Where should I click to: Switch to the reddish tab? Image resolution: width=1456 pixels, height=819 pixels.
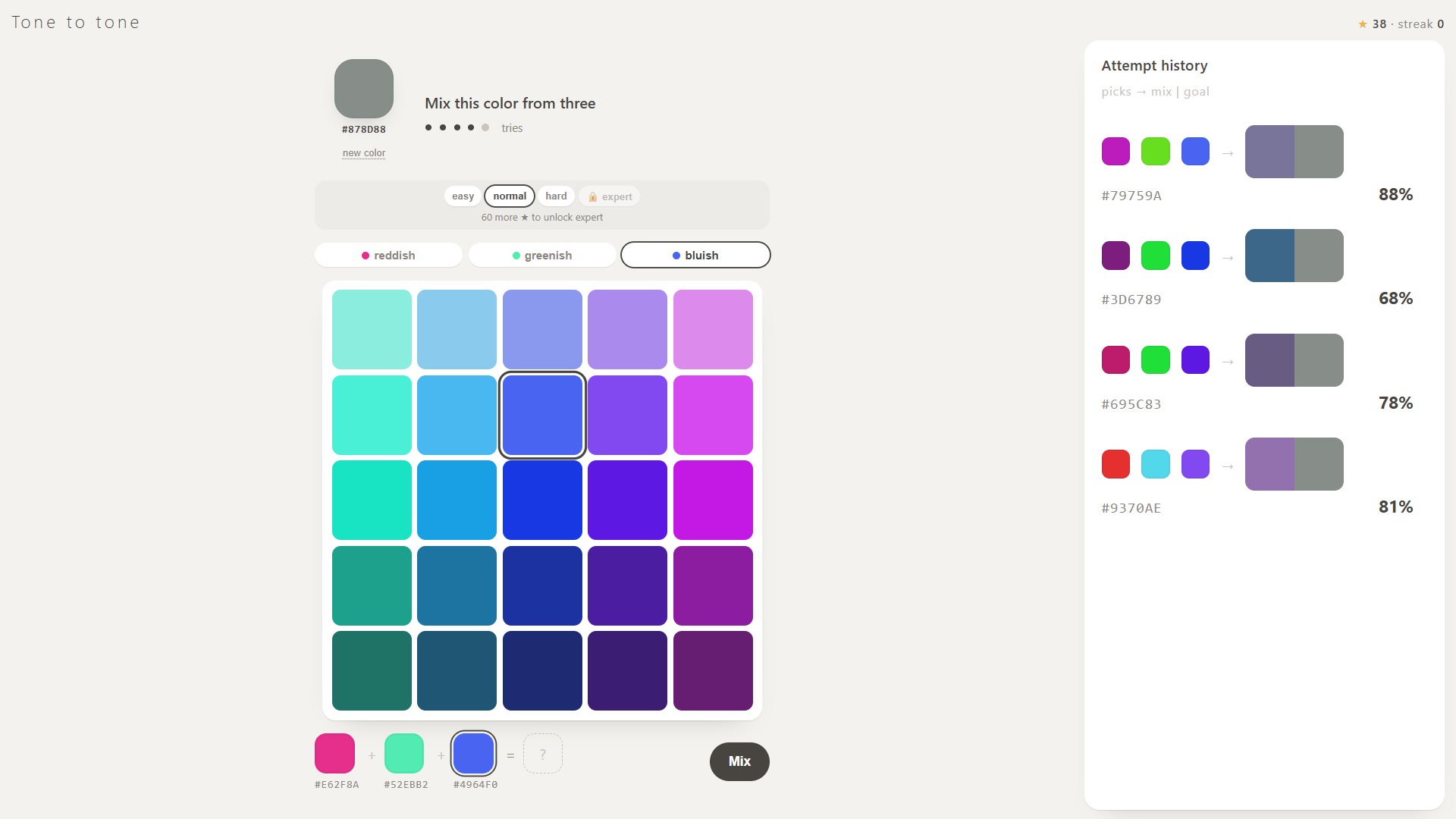coord(388,256)
